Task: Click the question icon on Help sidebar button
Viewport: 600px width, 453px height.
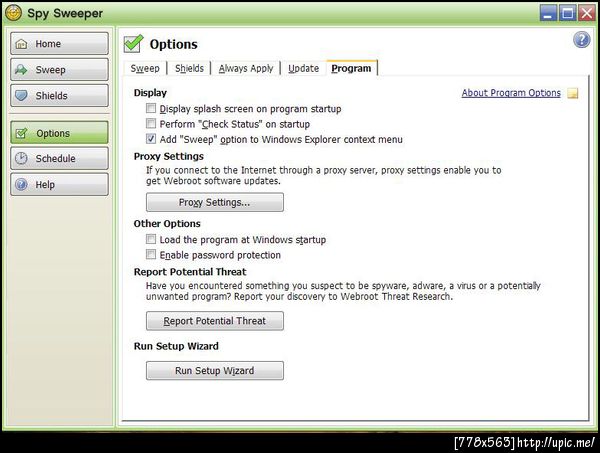Action: [21, 184]
